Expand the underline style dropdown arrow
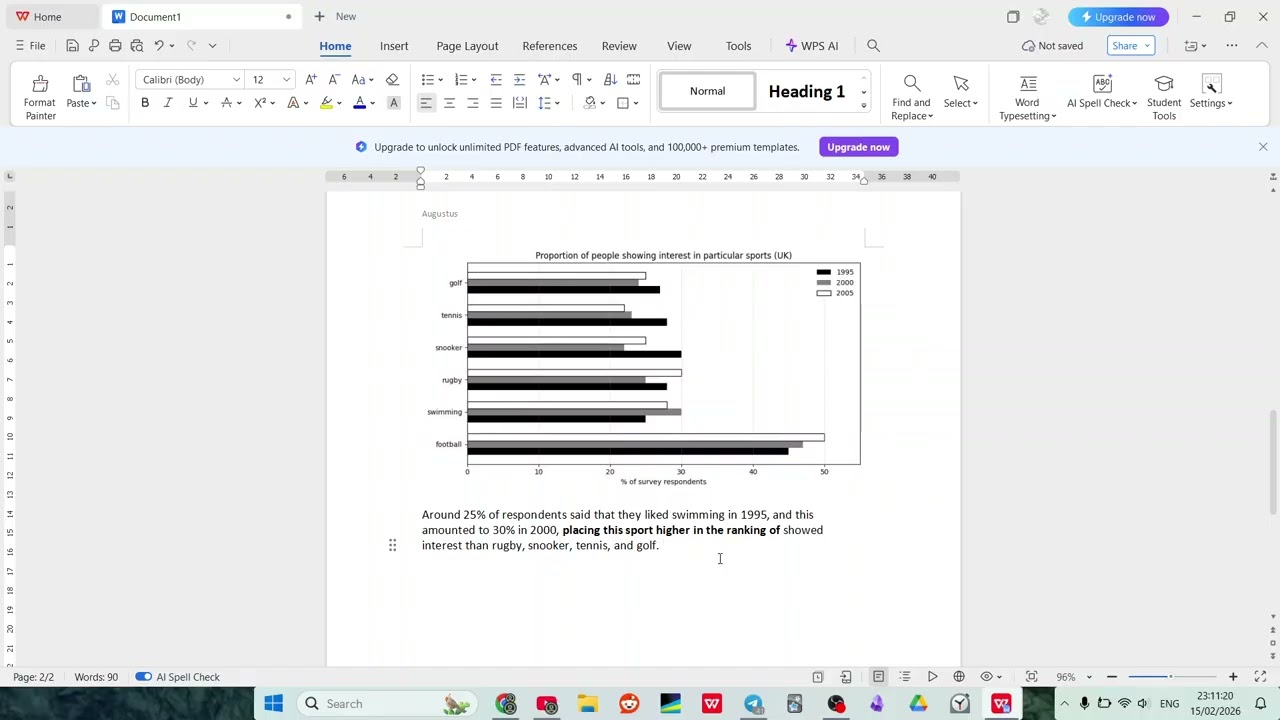The width and height of the screenshot is (1280, 720). pyautogui.click(x=205, y=103)
